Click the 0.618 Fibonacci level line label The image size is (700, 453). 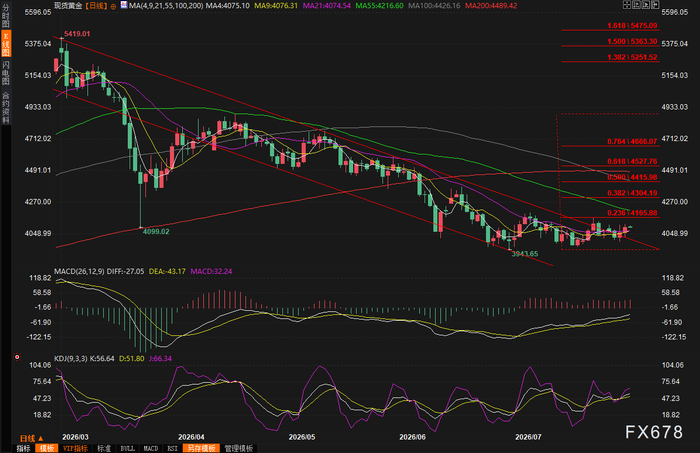(x=632, y=161)
